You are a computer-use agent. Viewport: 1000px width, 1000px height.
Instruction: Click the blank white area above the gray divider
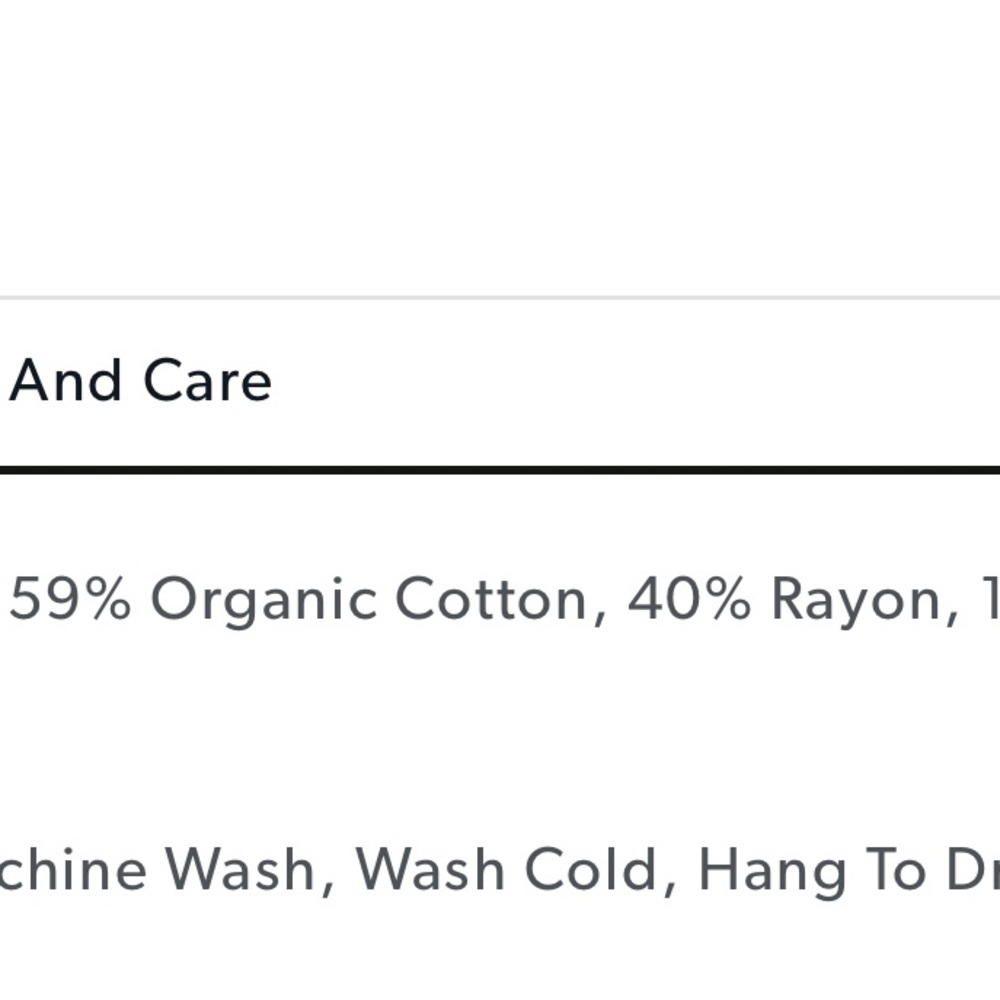(500, 147)
